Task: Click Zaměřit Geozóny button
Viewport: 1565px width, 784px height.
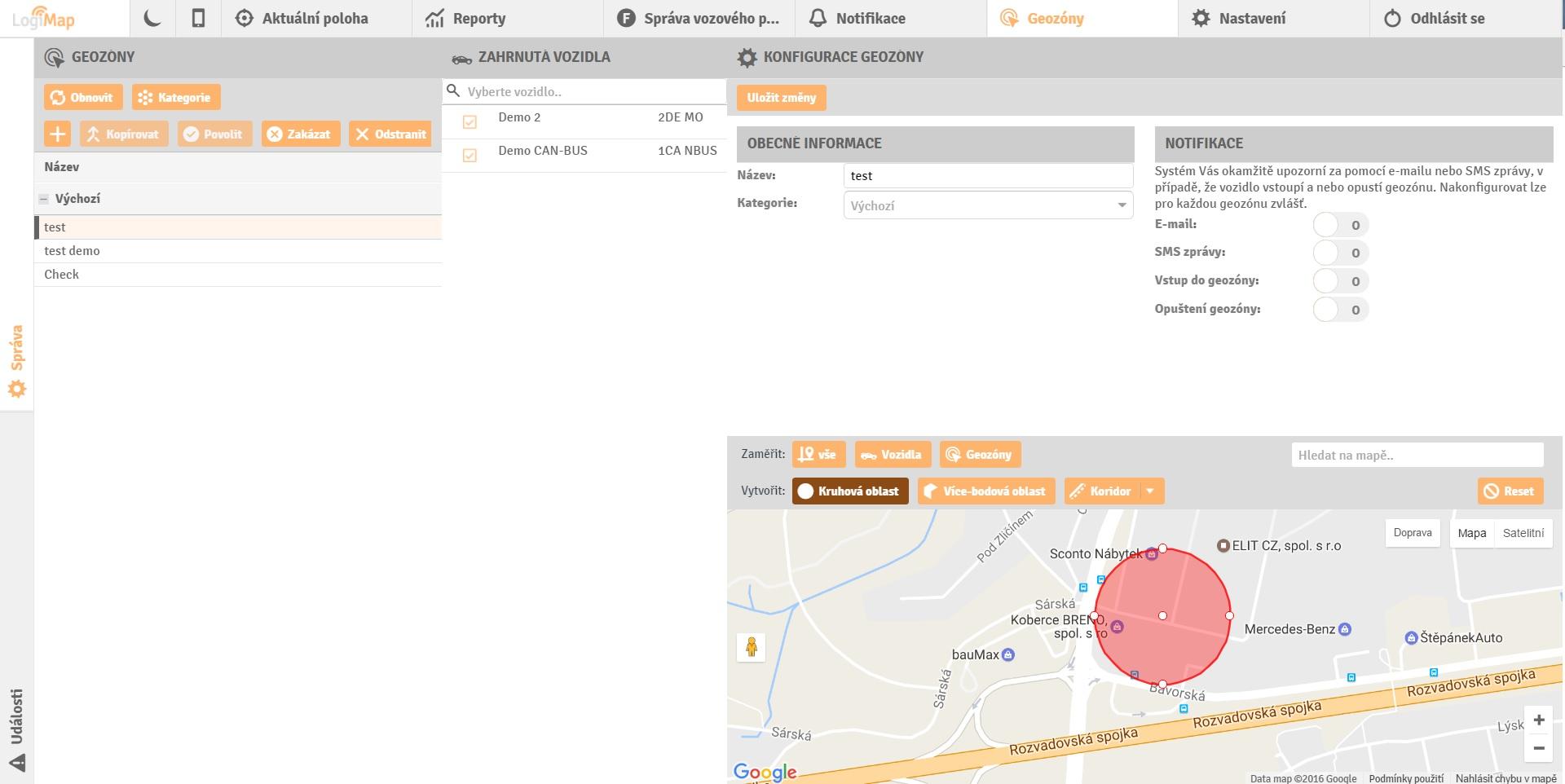Action: click(x=980, y=455)
